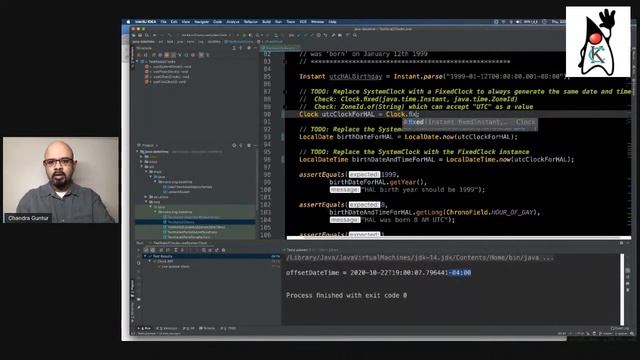The width and height of the screenshot is (640, 360).
Task: Open the Help menu
Action: (333, 22)
